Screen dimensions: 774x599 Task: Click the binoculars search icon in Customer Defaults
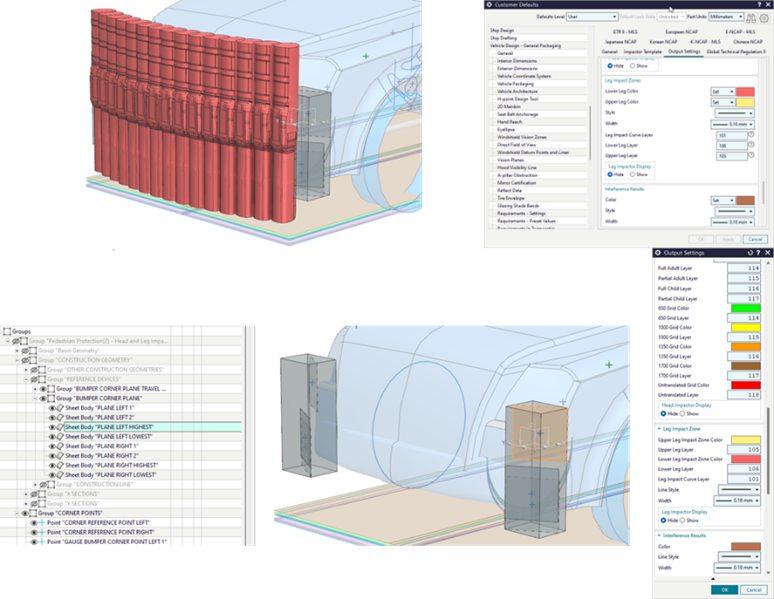tap(753, 16)
